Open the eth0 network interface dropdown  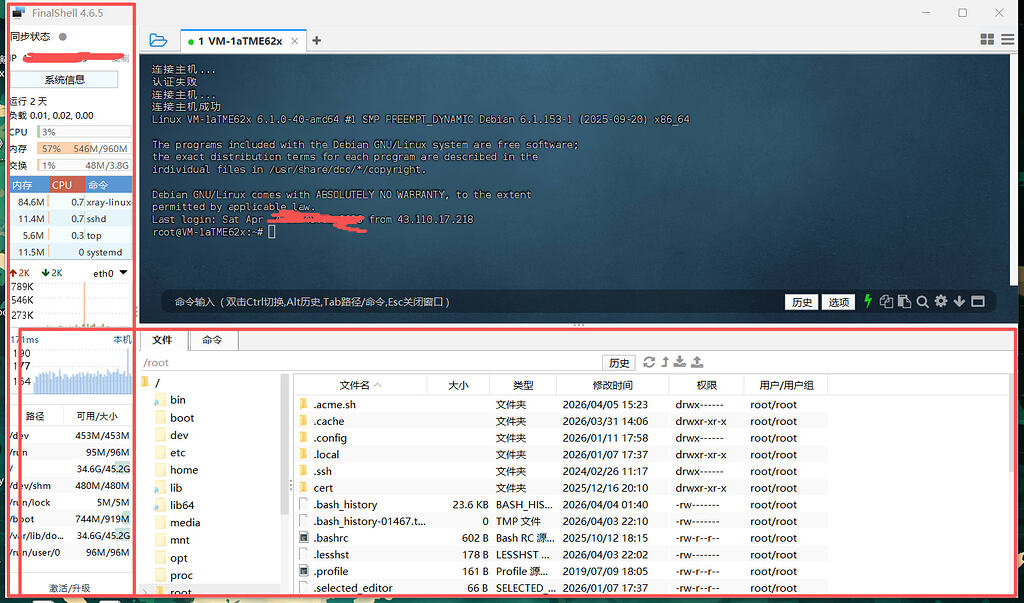click(110, 273)
